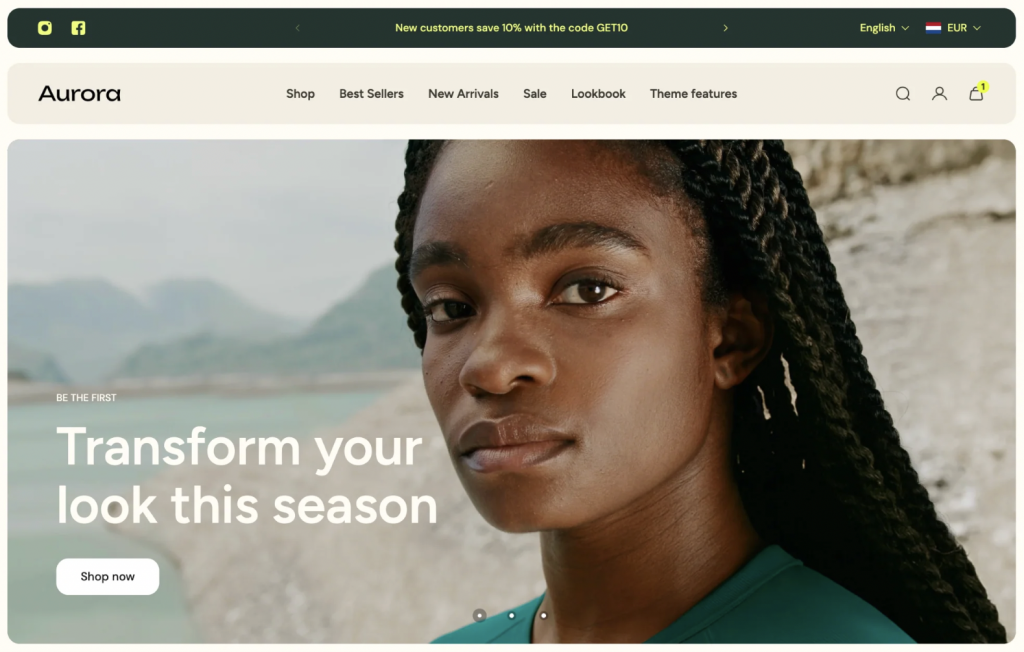The width and height of the screenshot is (1024, 652).
Task: Select the third slideshow dot
Action: click(543, 615)
